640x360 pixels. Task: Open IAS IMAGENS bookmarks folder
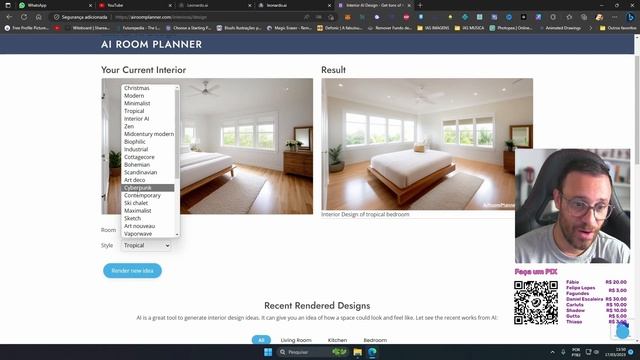[433, 28]
